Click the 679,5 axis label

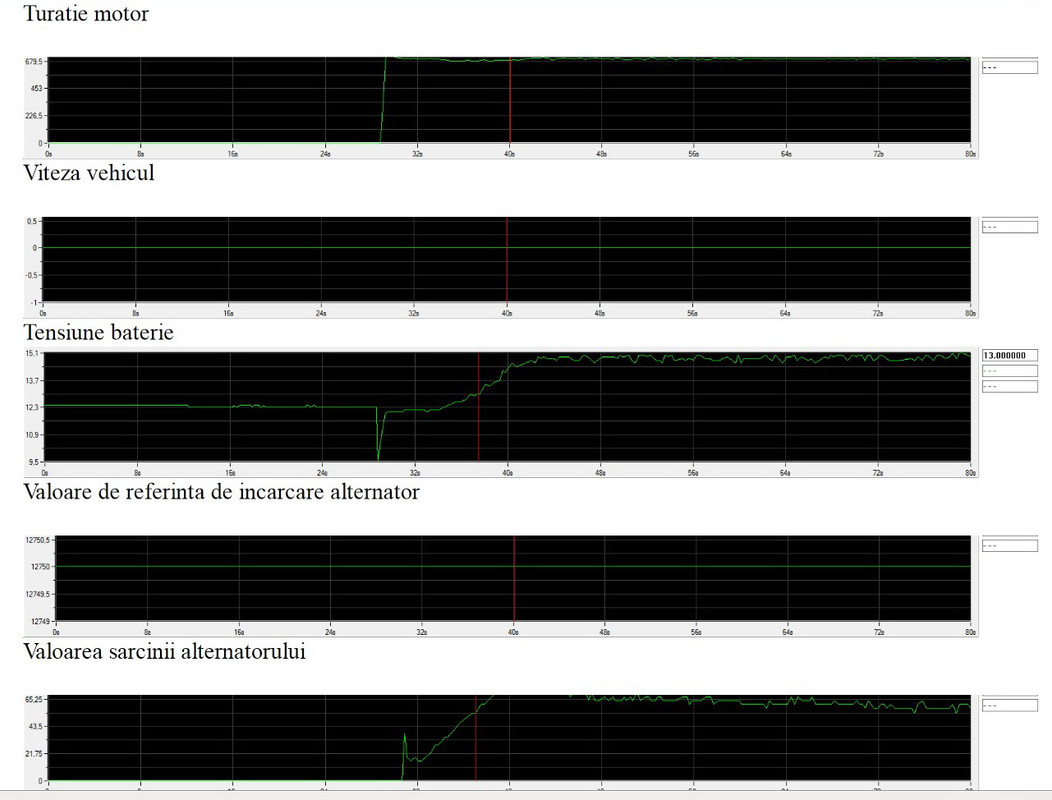(34, 62)
